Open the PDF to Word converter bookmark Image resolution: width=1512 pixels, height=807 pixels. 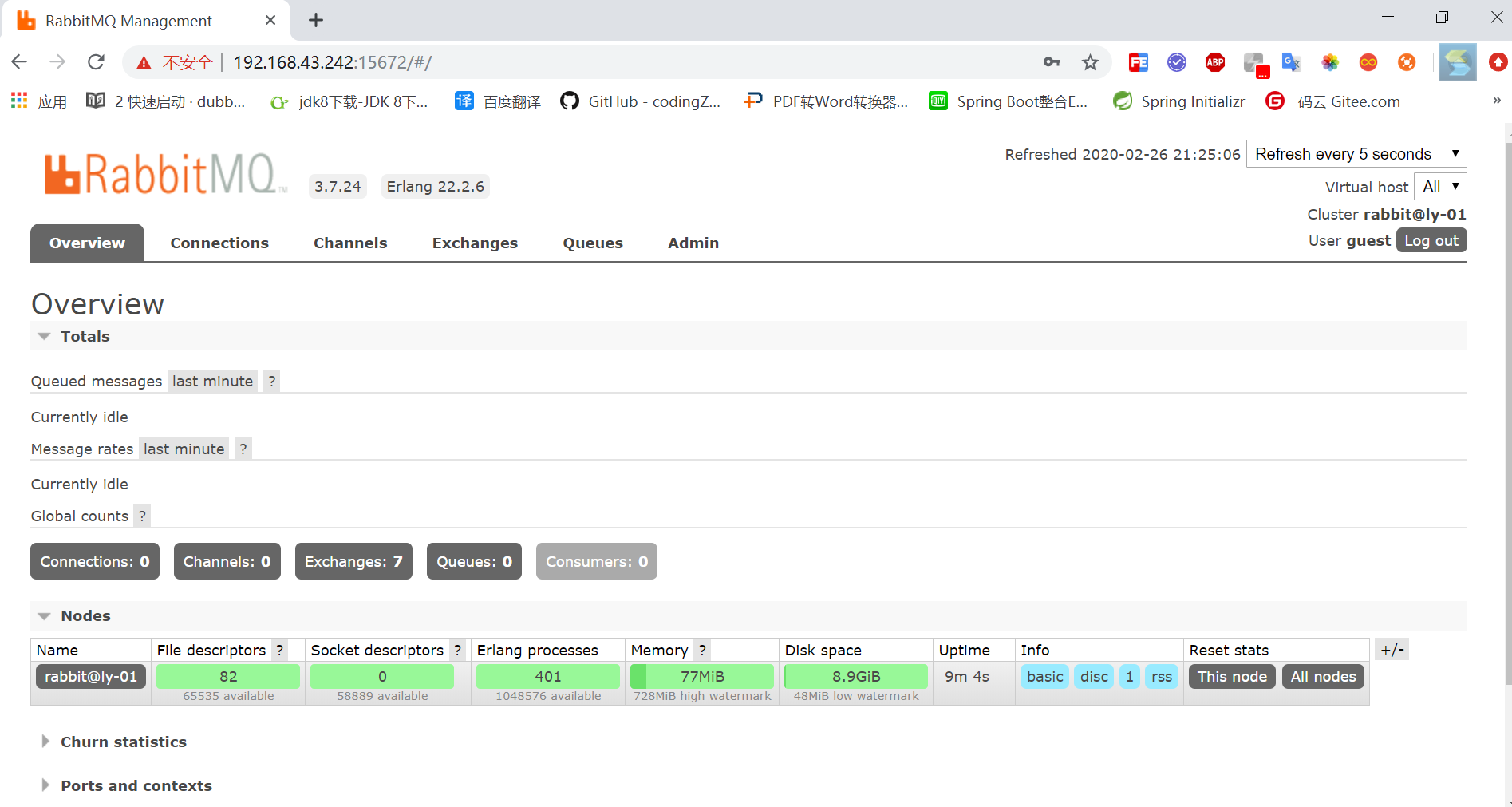pyautogui.click(x=826, y=101)
